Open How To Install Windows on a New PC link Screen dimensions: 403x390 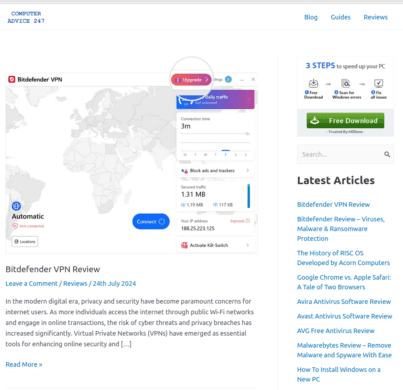[x=339, y=374]
